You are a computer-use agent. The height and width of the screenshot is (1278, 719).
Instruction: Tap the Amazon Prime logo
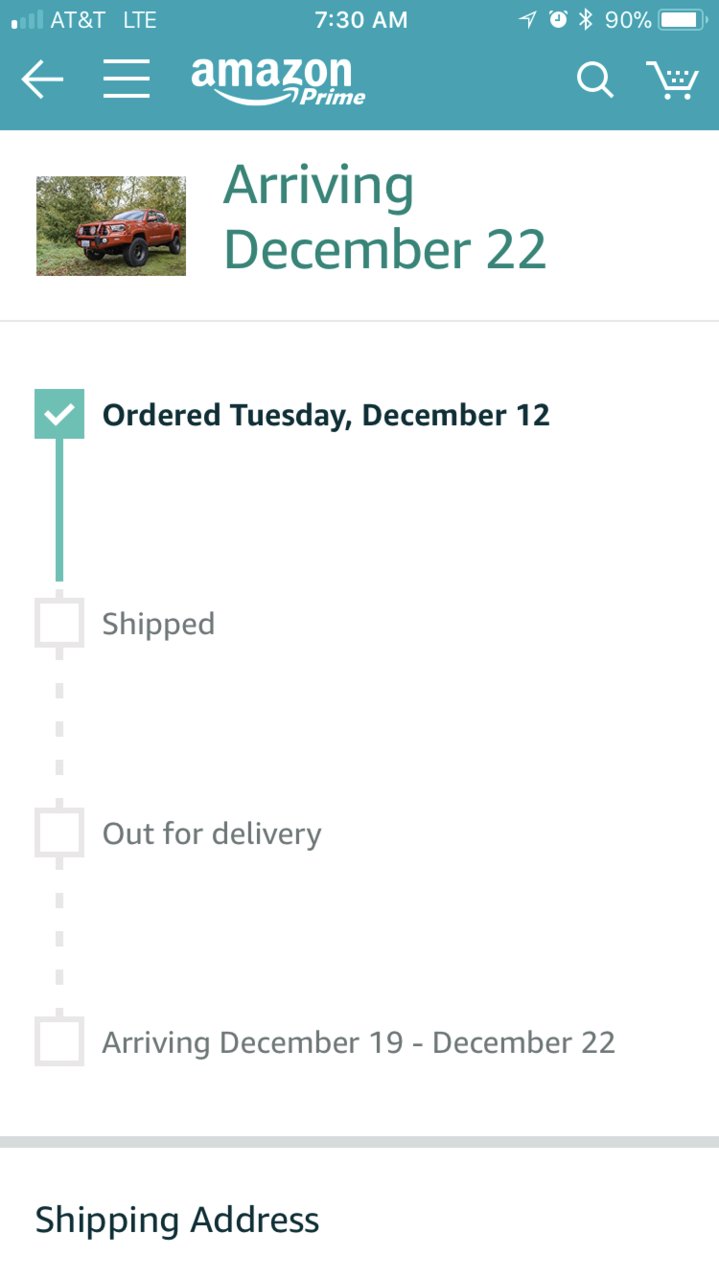[x=278, y=81]
